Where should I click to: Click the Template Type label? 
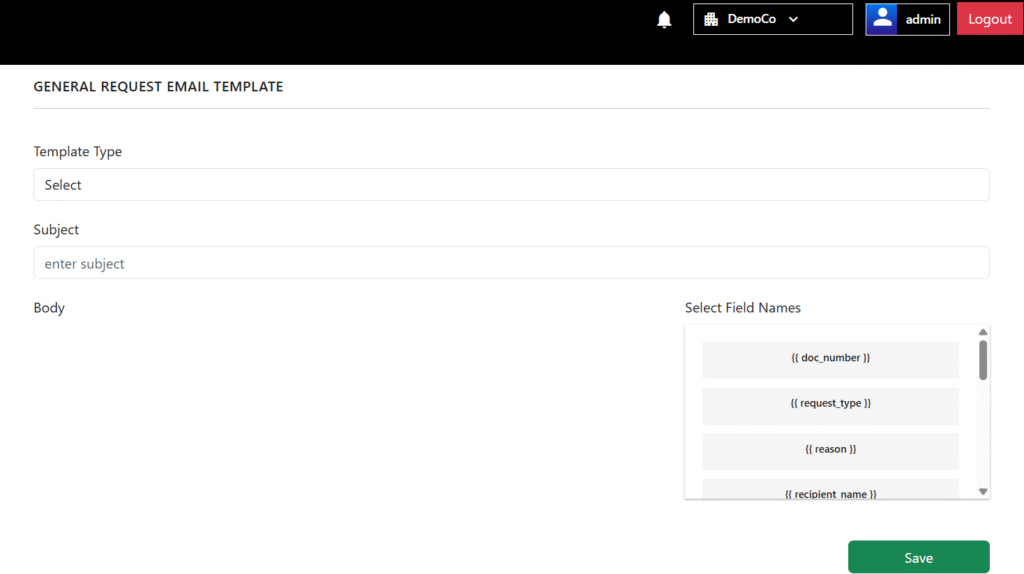pos(78,151)
